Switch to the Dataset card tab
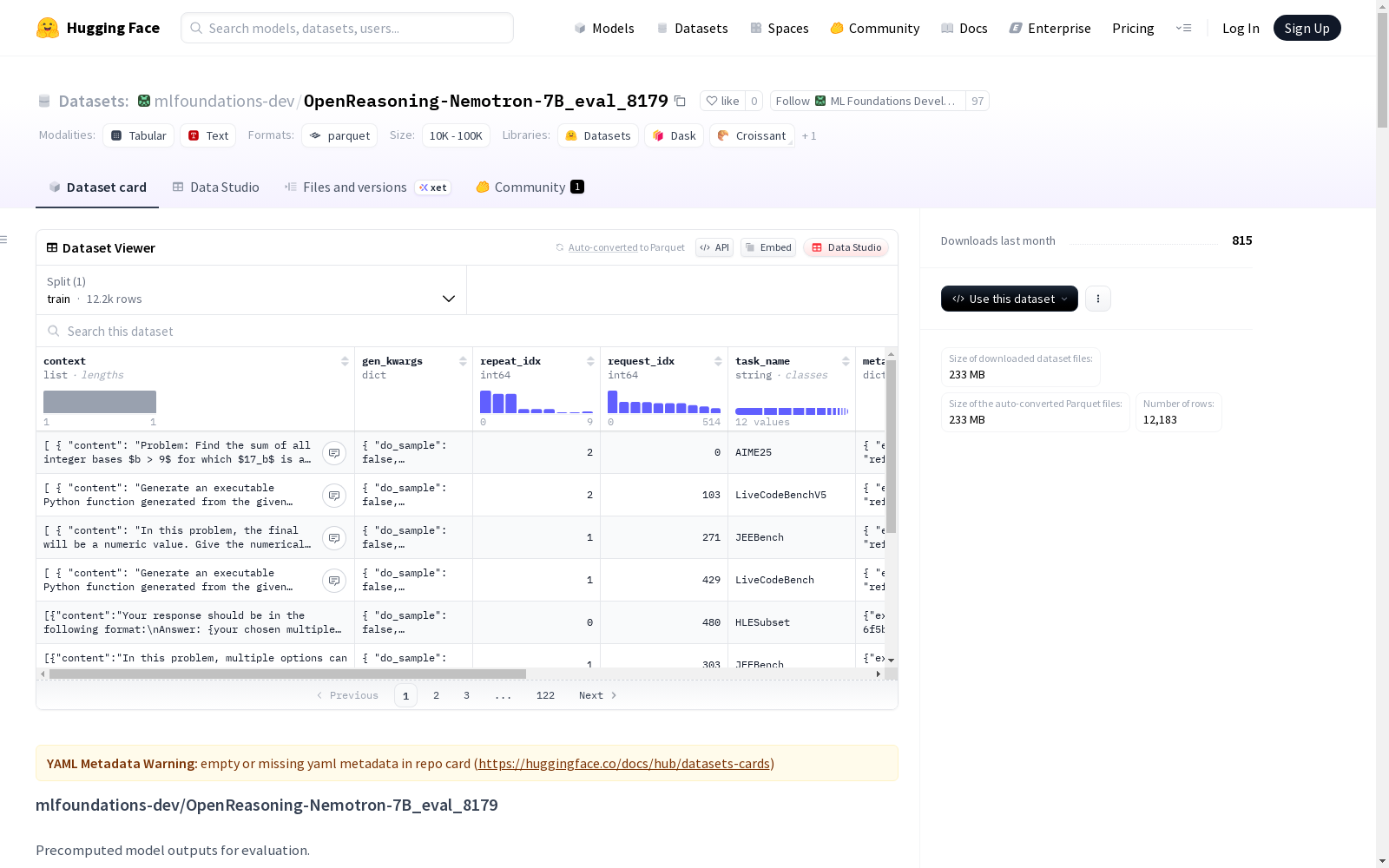 click(97, 187)
